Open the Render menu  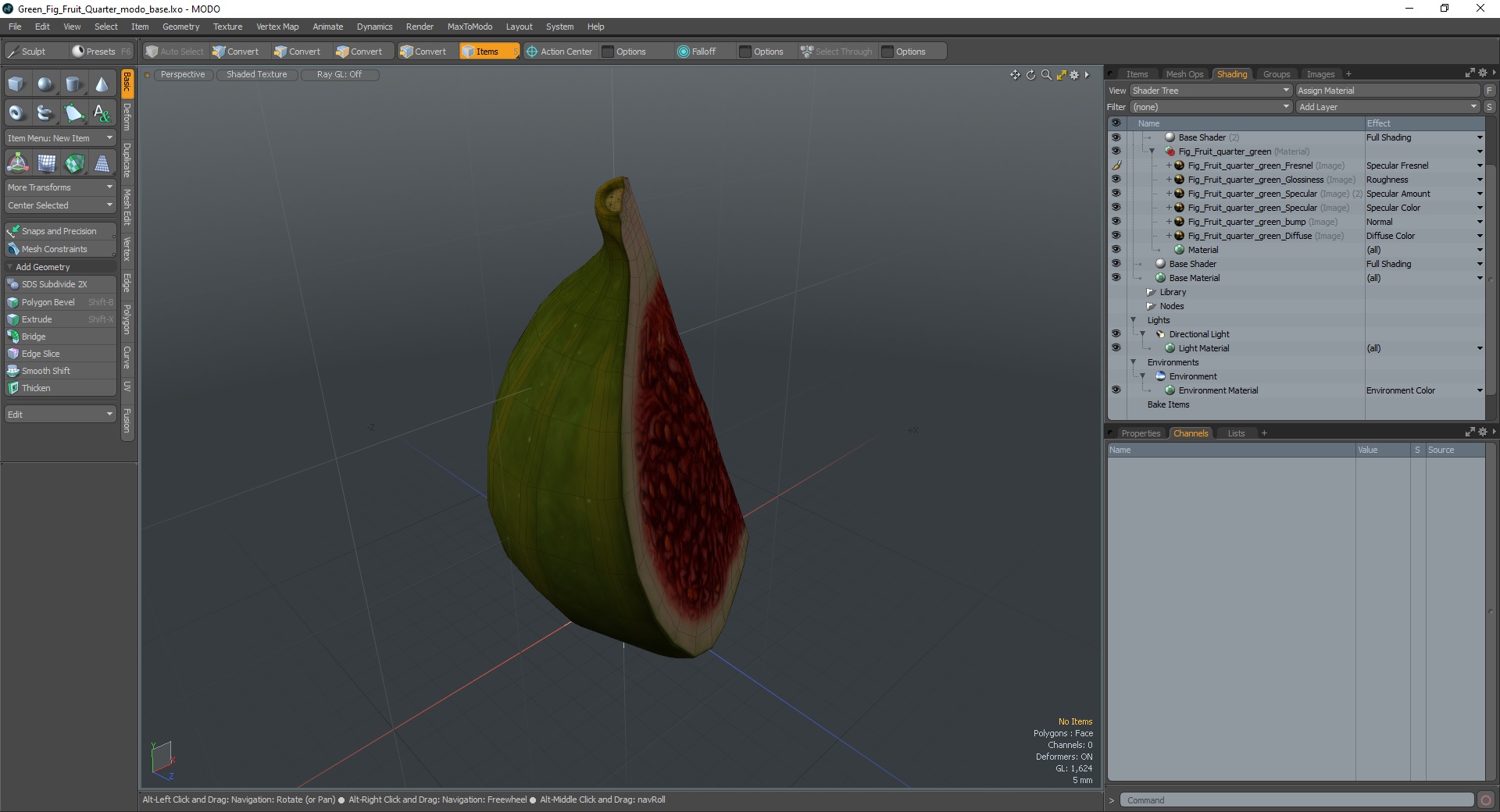pyautogui.click(x=420, y=27)
